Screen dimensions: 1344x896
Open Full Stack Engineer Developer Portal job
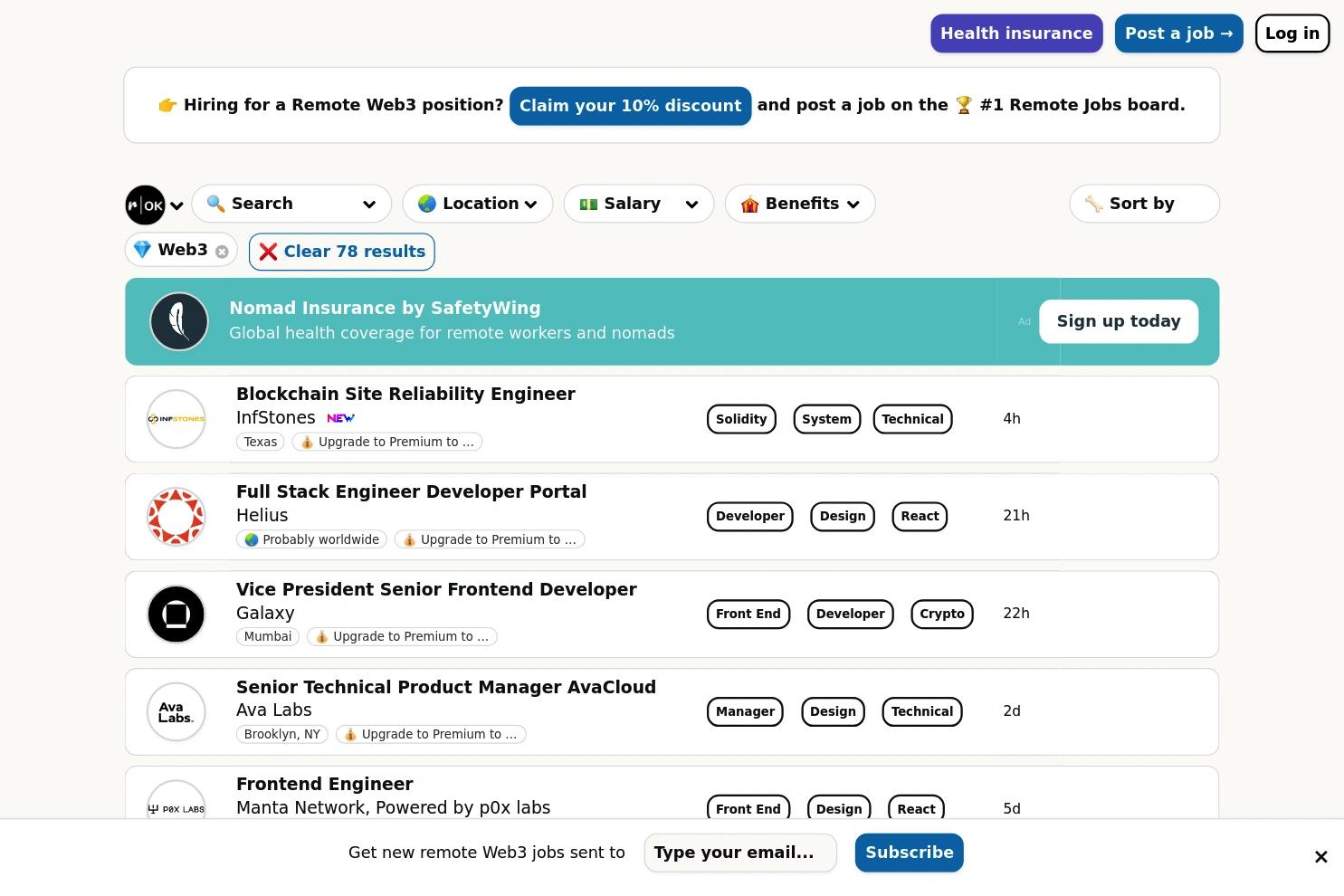[x=411, y=491]
